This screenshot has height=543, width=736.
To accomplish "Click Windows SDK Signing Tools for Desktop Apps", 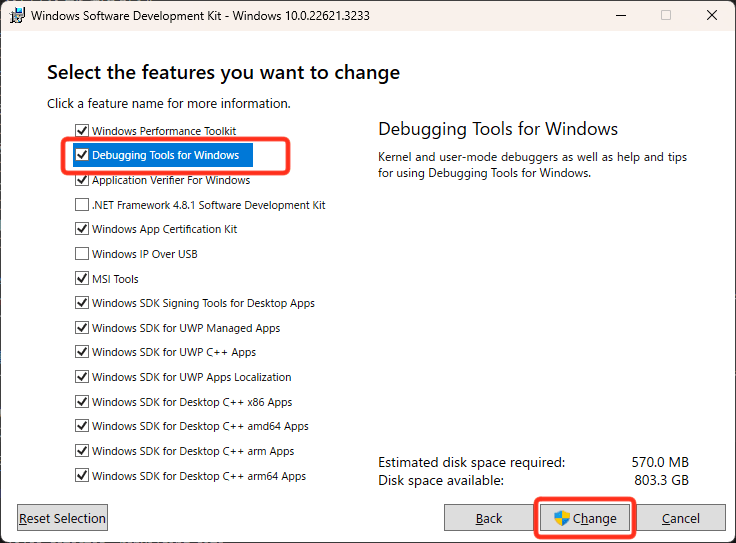I will coord(203,303).
